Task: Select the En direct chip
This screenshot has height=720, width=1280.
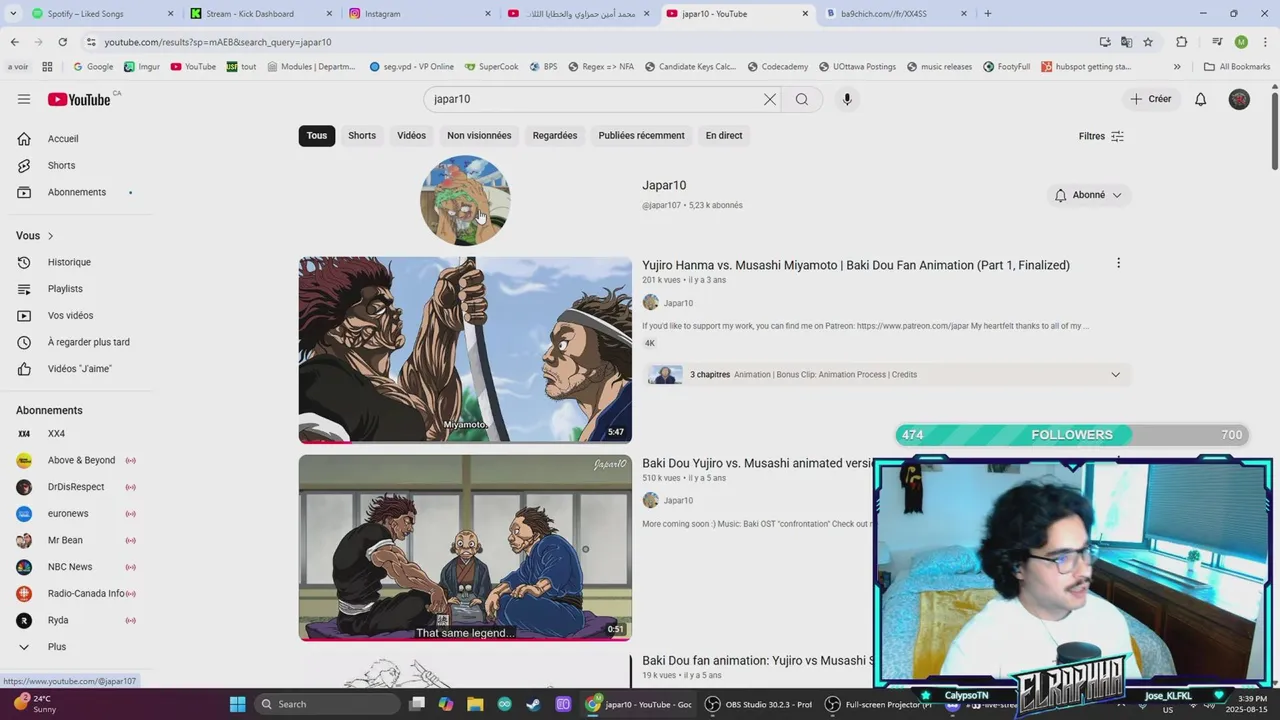Action: pyautogui.click(x=724, y=136)
